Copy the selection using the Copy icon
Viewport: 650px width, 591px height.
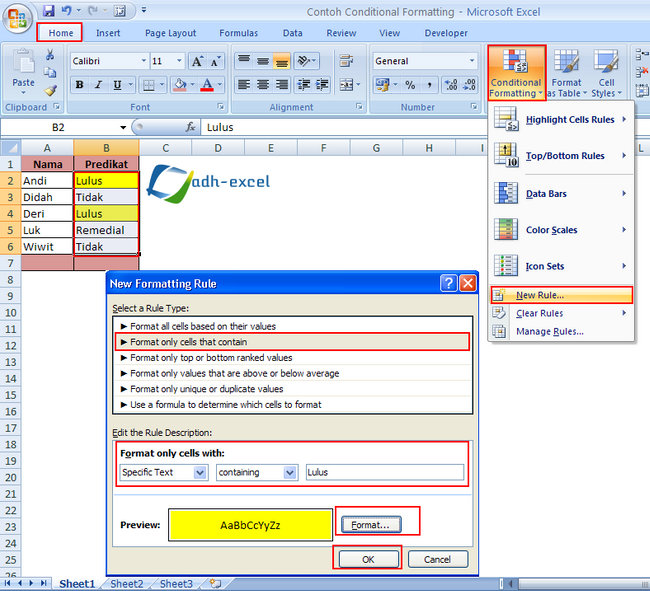50,73
